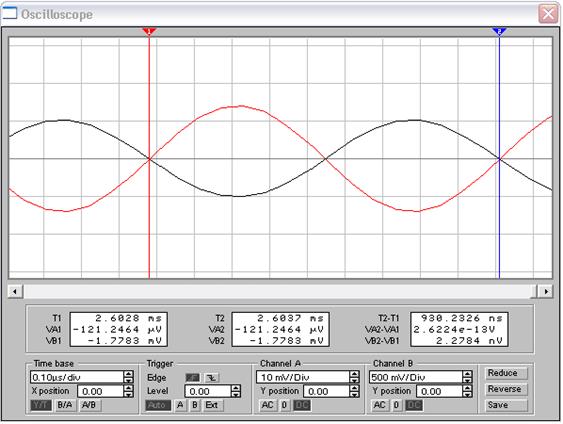Increase Channel B Y position
This screenshot has width=563, height=424.
[x=467, y=388]
